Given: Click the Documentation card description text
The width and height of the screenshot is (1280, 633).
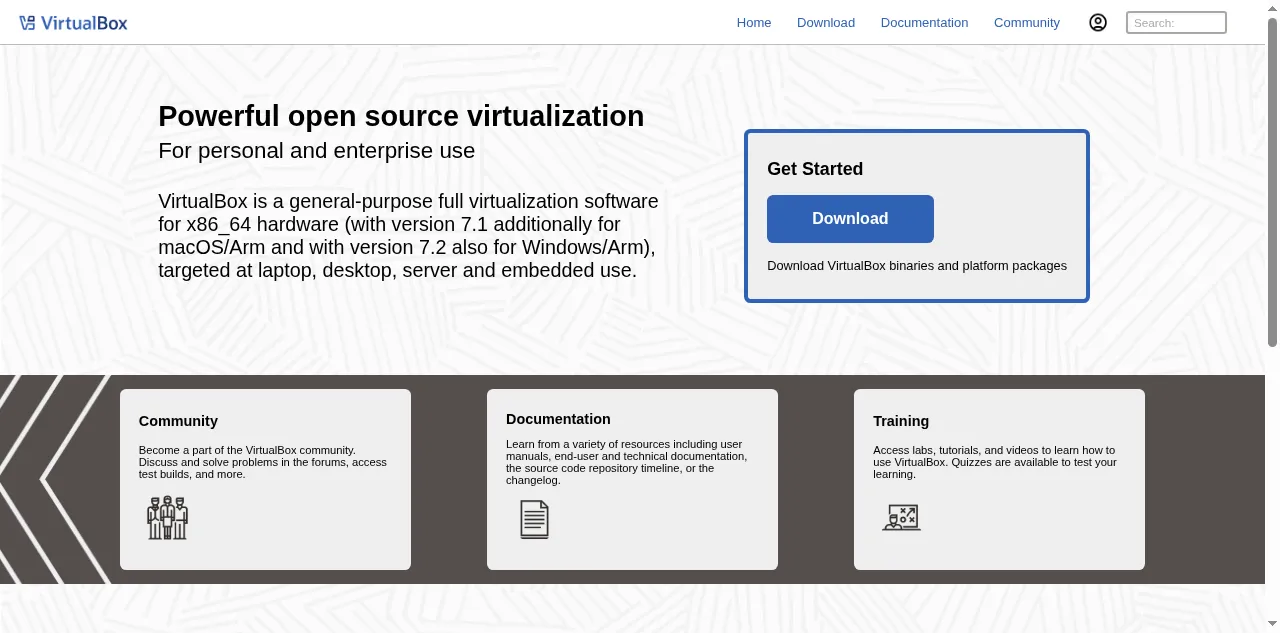Looking at the screenshot, I should (x=626, y=462).
